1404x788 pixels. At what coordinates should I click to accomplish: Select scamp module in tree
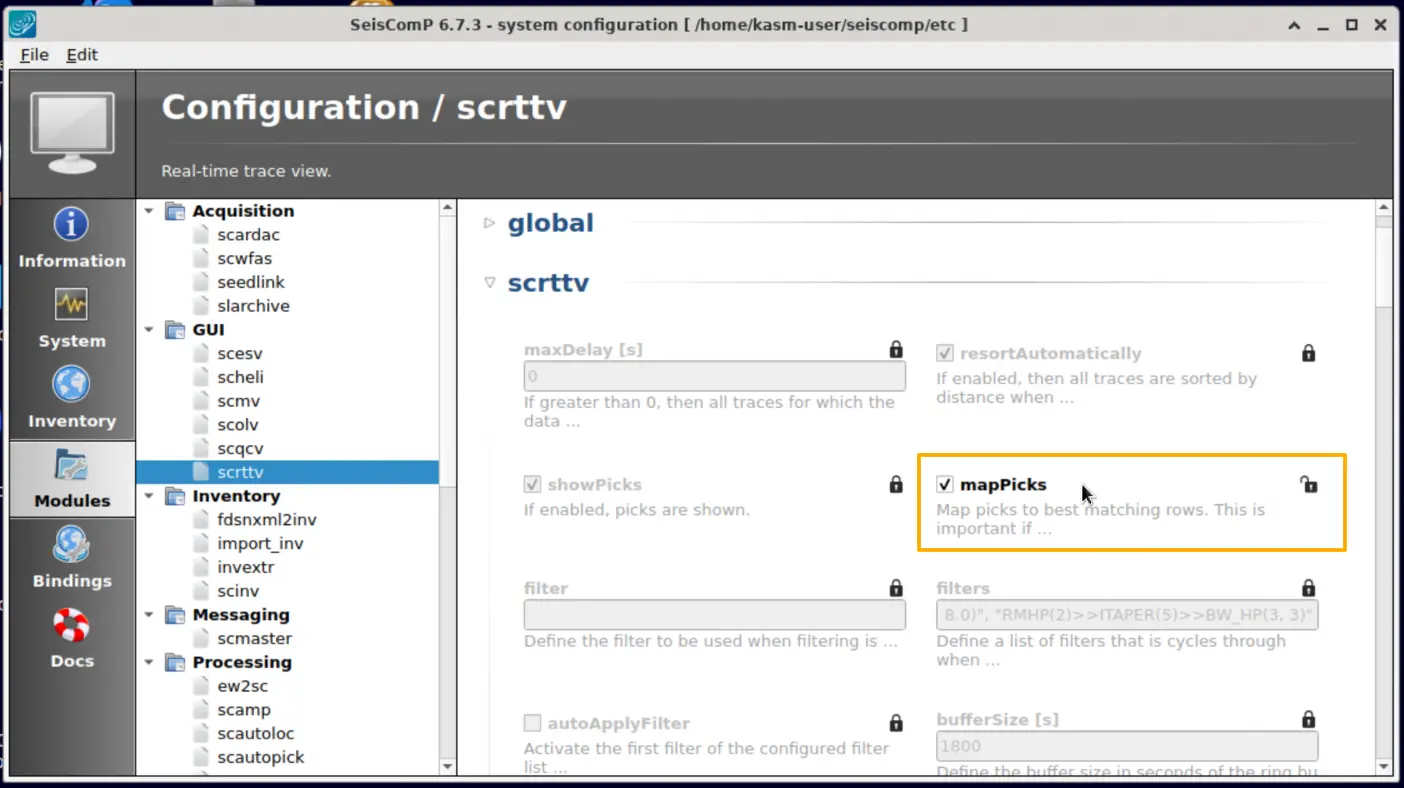click(243, 710)
